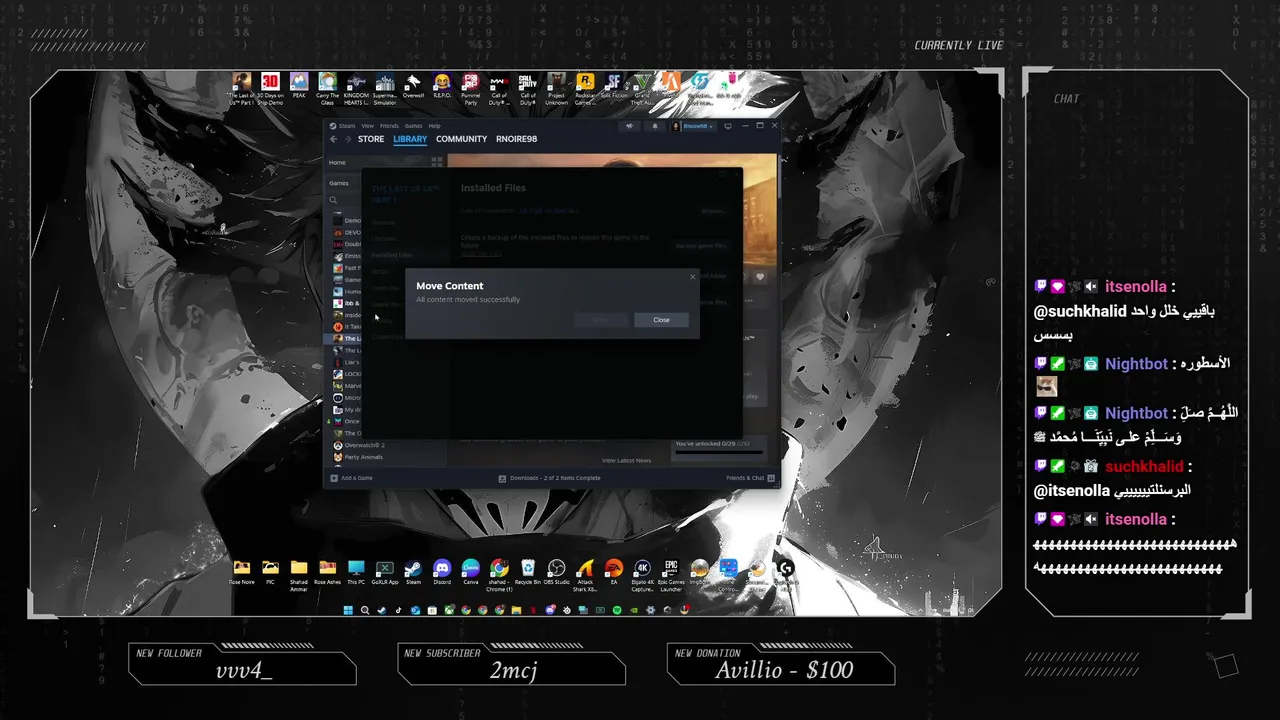
Task: Open the Xbox app from the taskbar
Action: tap(449, 610)
